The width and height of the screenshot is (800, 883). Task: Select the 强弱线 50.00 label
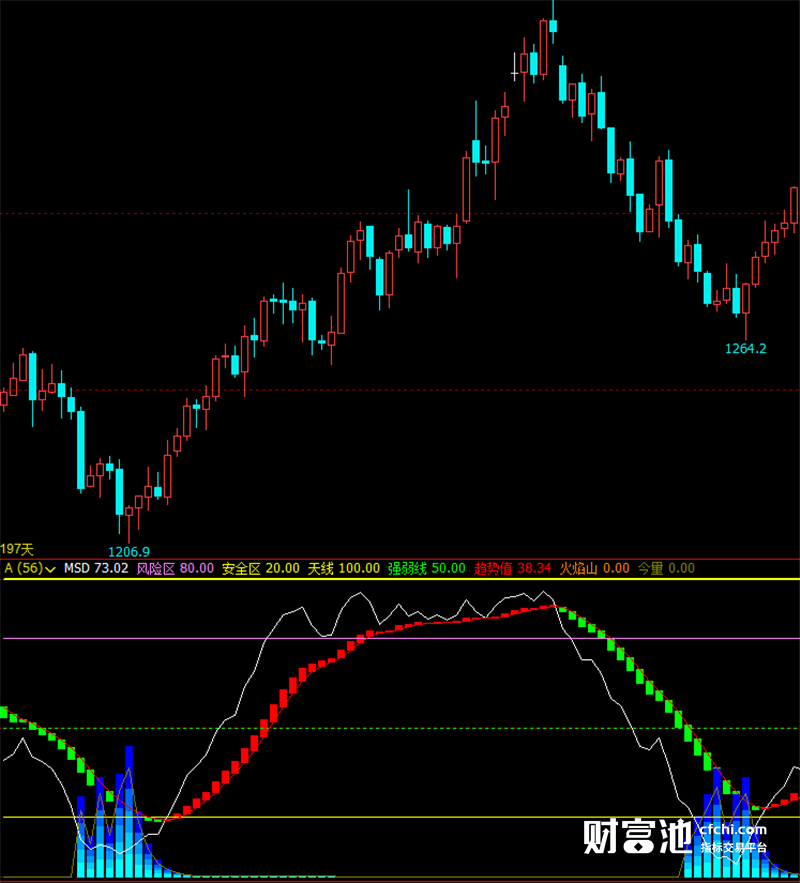427,568
